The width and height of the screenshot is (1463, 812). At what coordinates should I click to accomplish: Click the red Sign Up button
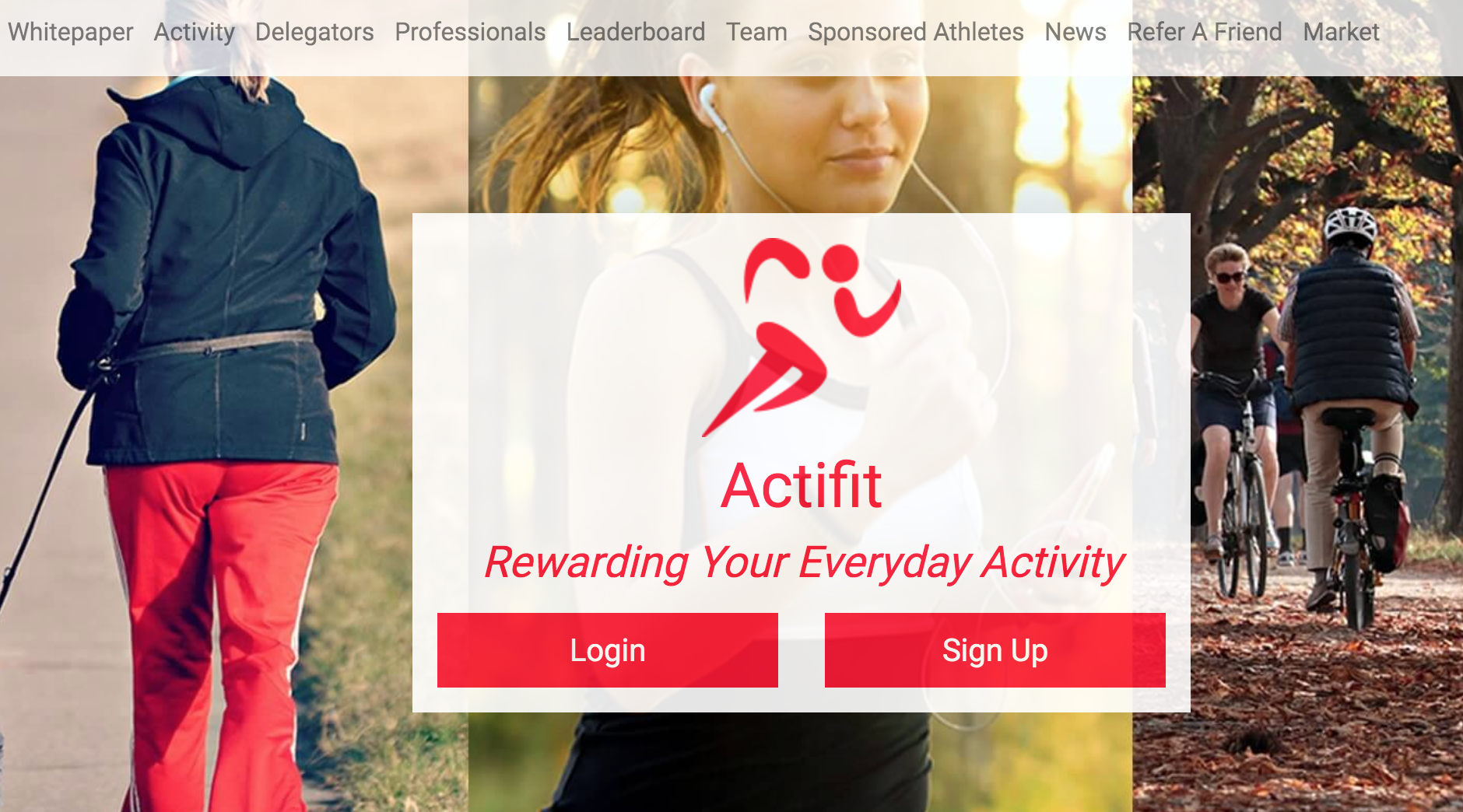tap(995, 650)
